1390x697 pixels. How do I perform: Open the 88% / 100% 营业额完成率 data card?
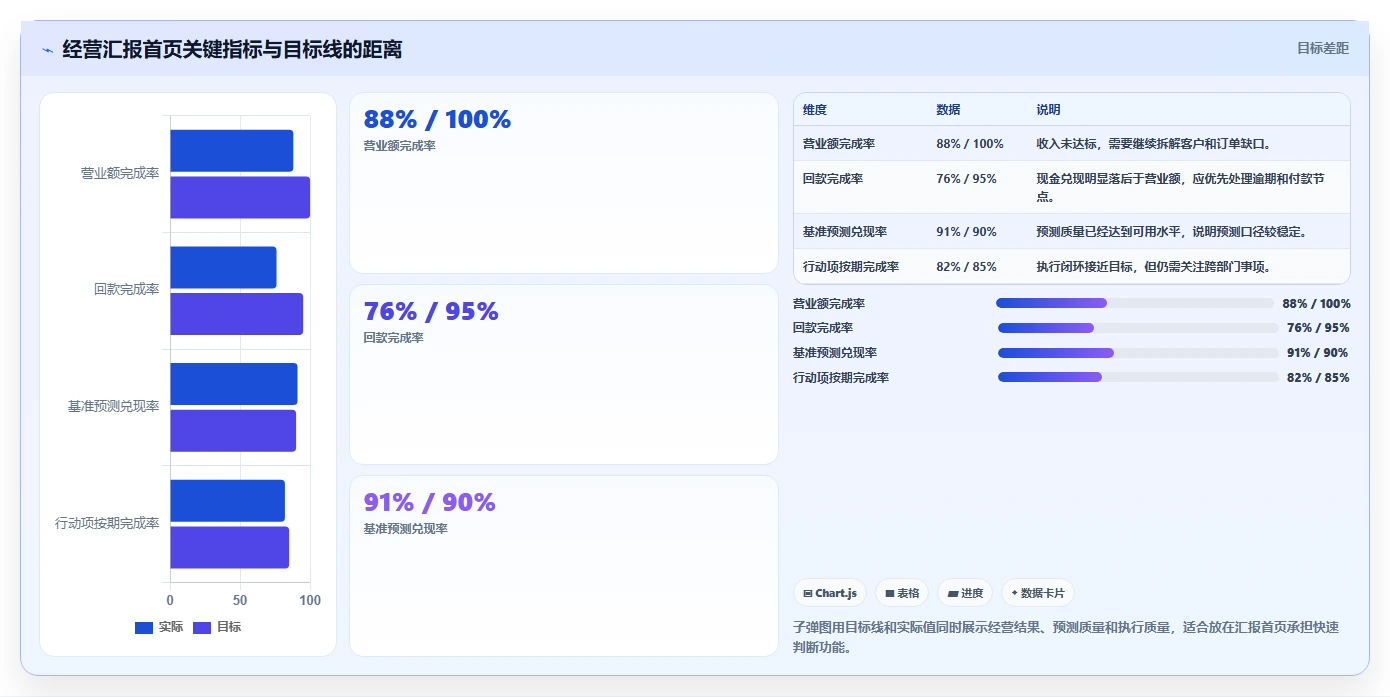(x=564, y=183)
